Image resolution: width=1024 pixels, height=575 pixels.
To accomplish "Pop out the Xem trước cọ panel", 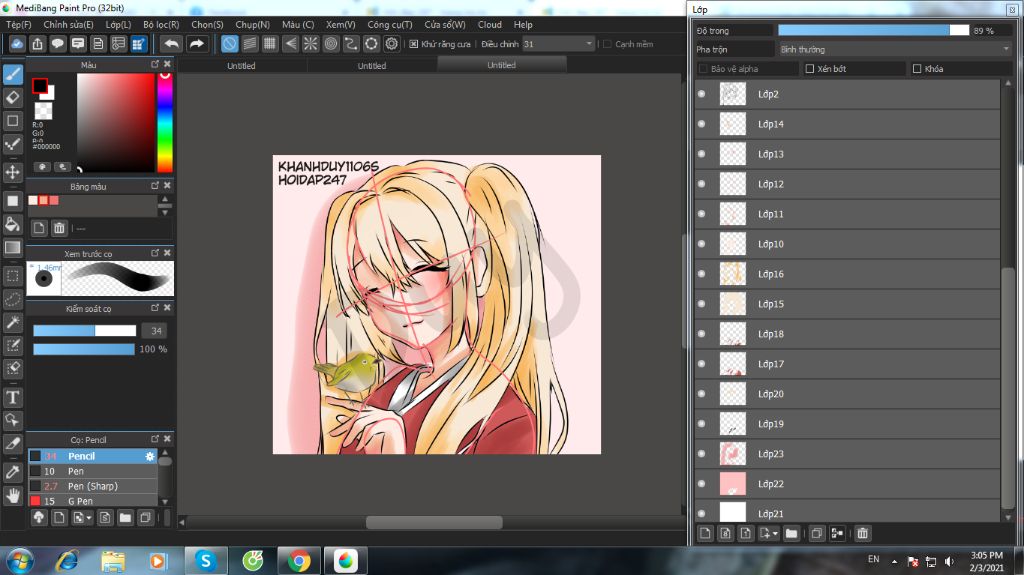I will (155, 253).
